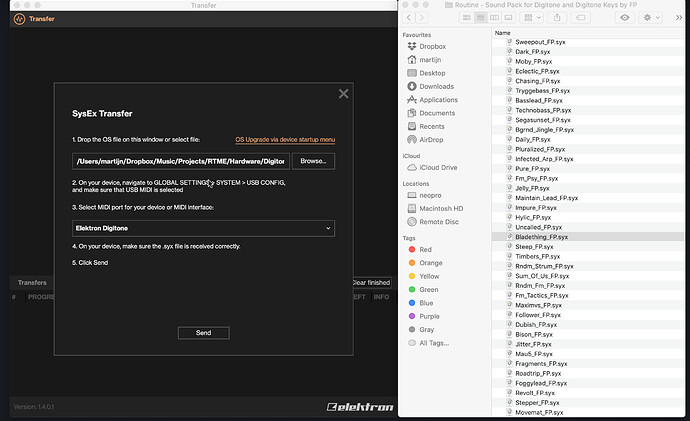Open Finder group-by options dropdown
Image resolution: width=690 pixels, height=421 pixels.
click(532, 18)
